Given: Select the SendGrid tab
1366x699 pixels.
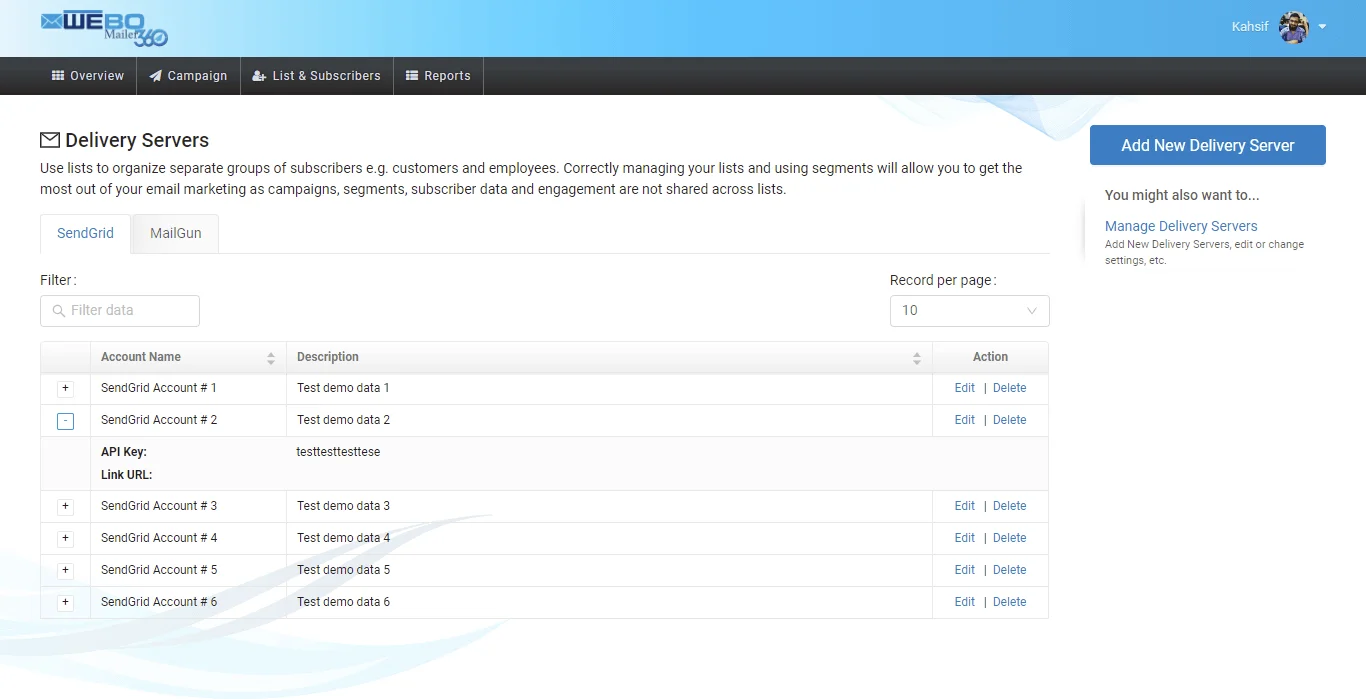Looking at the screenshot, I should point(85,233).
